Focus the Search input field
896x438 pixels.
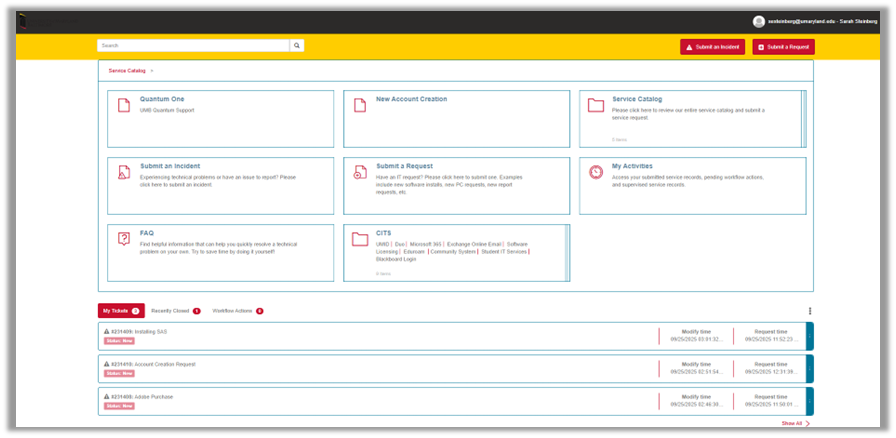click(x=193, y=46)
